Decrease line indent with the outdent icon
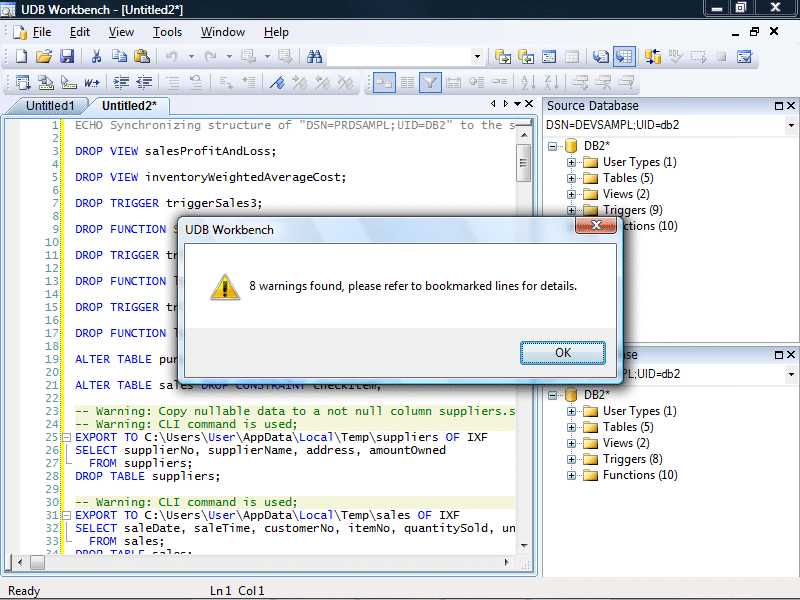This screenshot has height=600, width=800. [x=144, y=82]
